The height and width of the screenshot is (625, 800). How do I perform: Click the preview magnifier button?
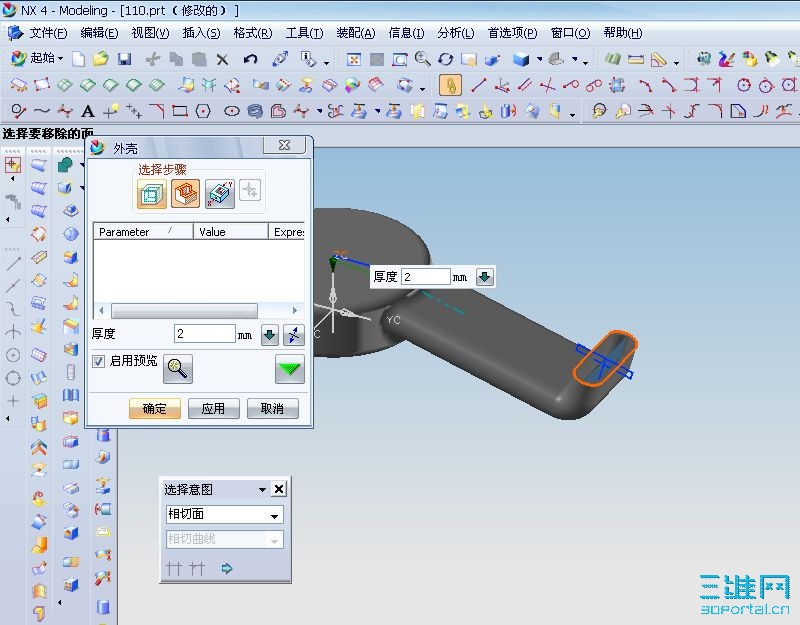(x=178, y=369)
